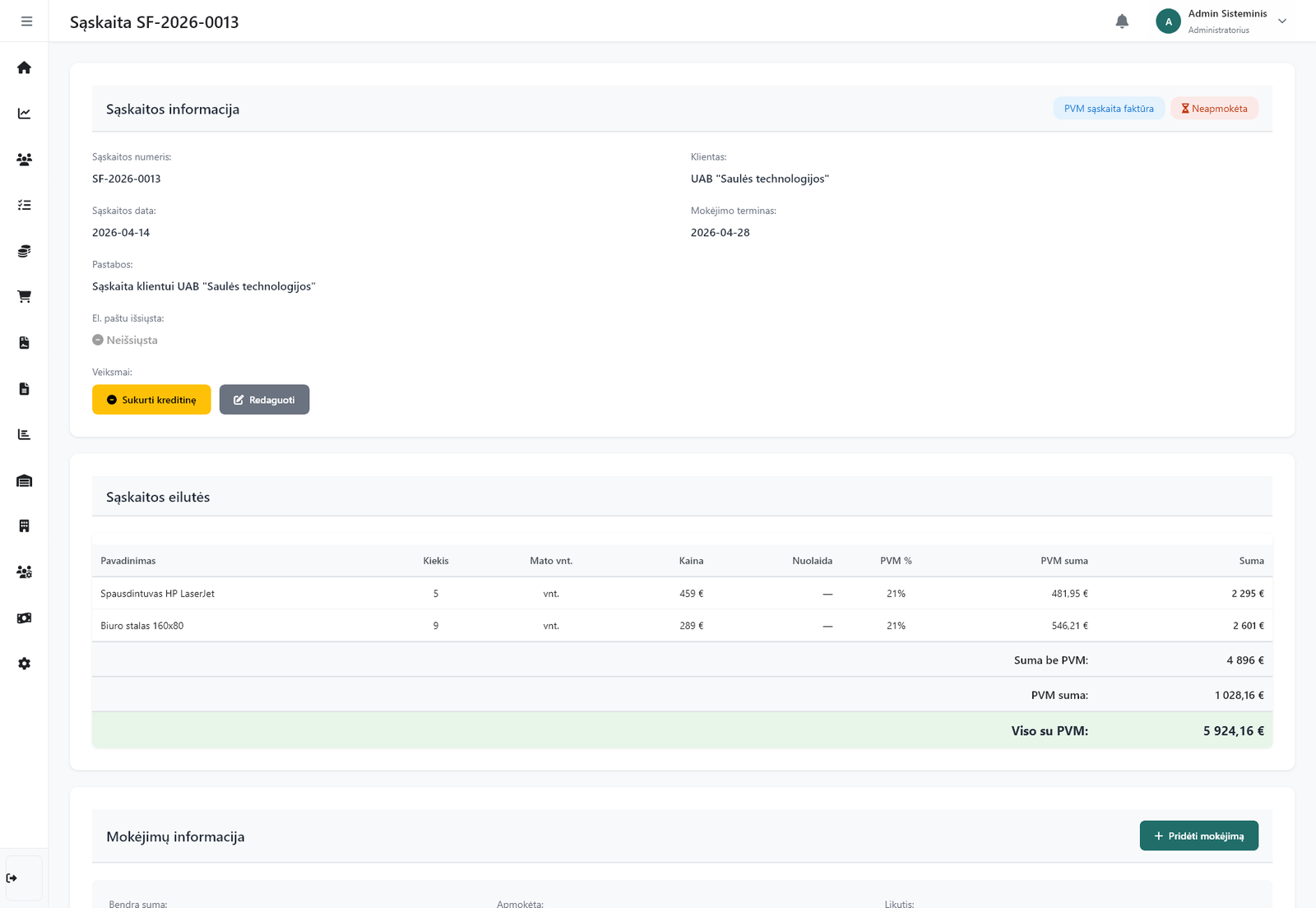
Task: Click the logout icon at sidebar bottom
Action: 12,878
